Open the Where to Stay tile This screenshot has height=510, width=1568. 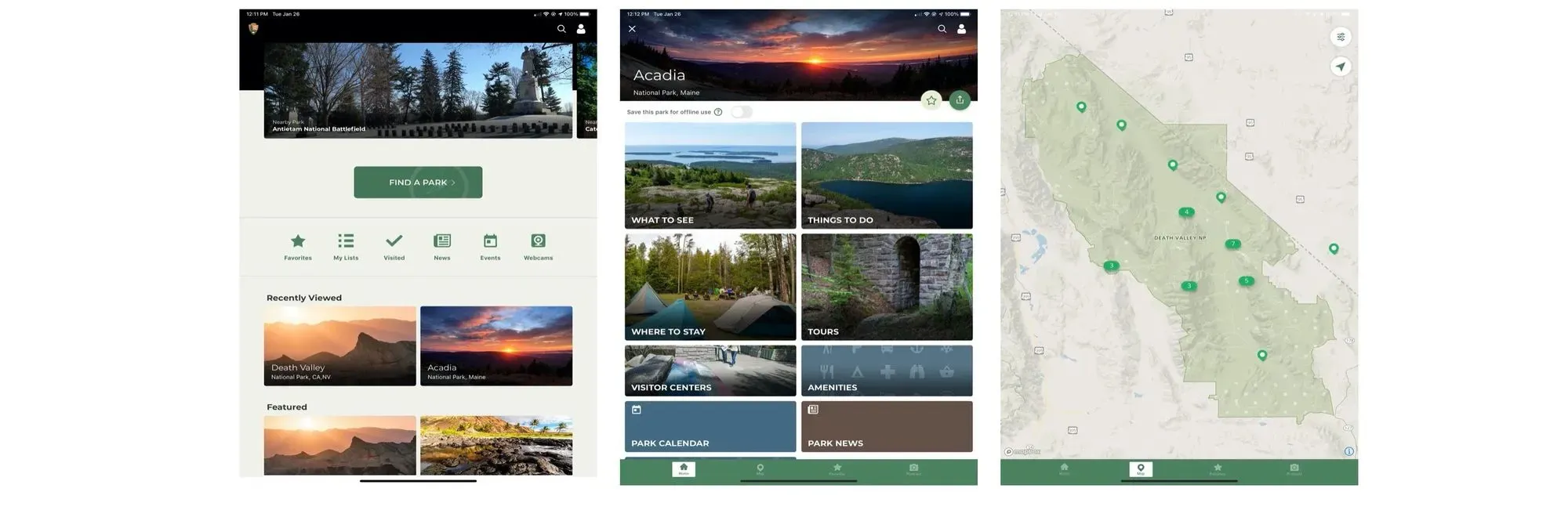pos(710,287)
